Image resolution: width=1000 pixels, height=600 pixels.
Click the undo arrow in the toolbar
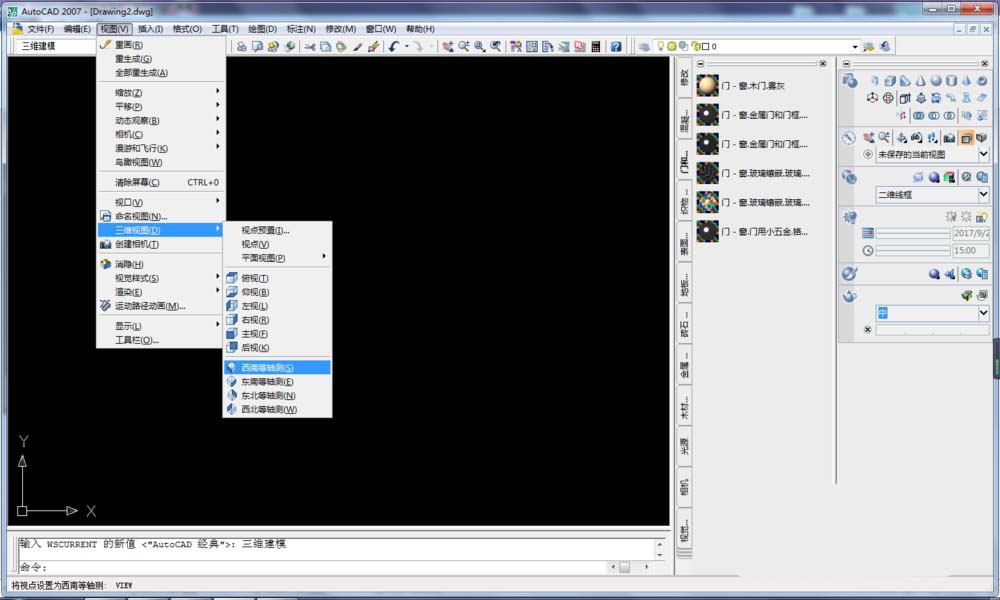394,46
